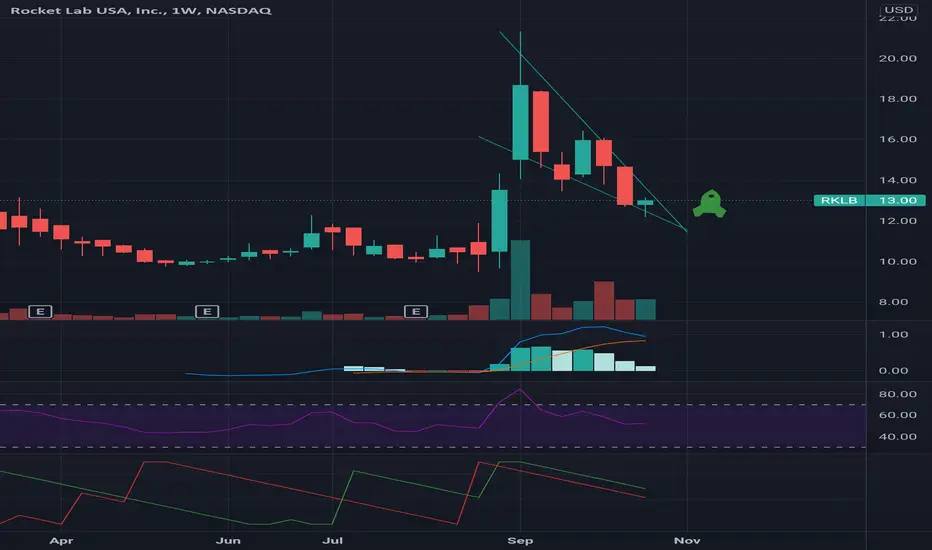Image resolution: width=932 pixels, height=550 pixels.
Task: Click the 1.00 MACD axis label
Action: coord(893,335)
